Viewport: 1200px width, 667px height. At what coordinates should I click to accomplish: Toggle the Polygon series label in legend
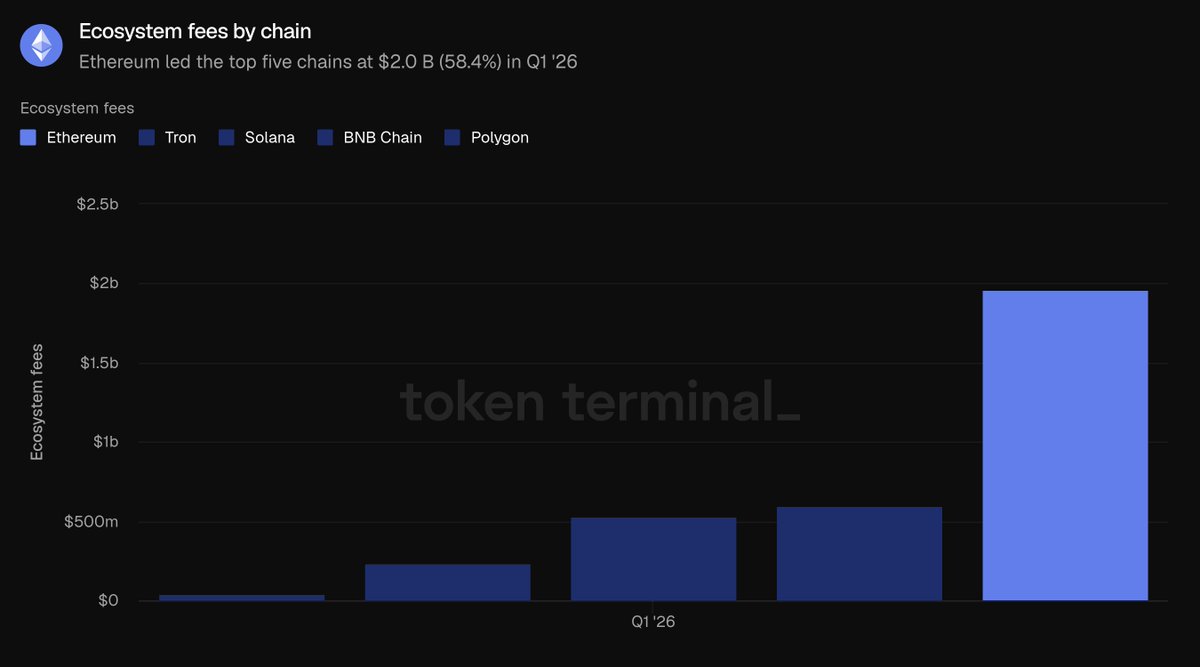500,138
